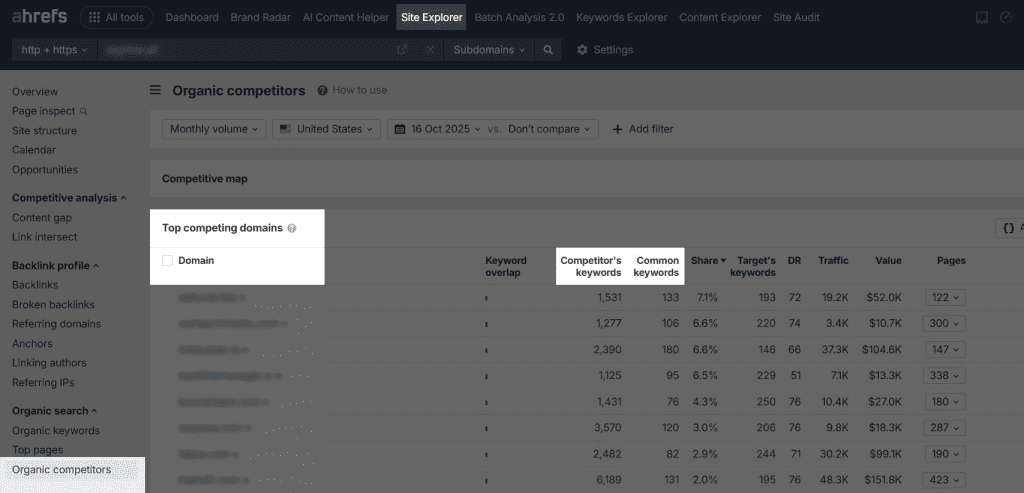Open the Pages dropdown showing 423

tap(944, 480)
